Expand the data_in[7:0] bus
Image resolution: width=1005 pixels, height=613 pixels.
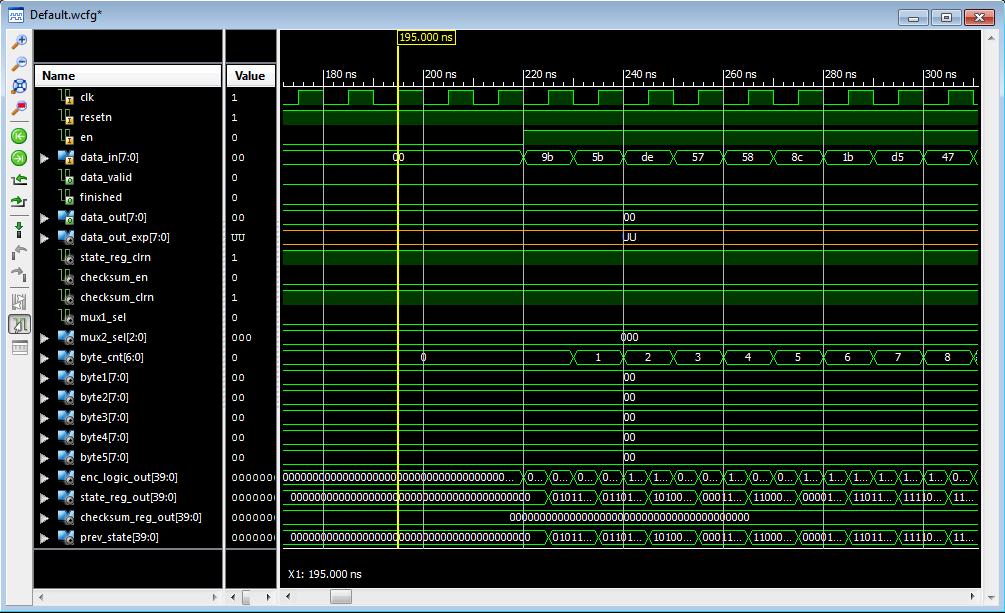tap(44, 158)
